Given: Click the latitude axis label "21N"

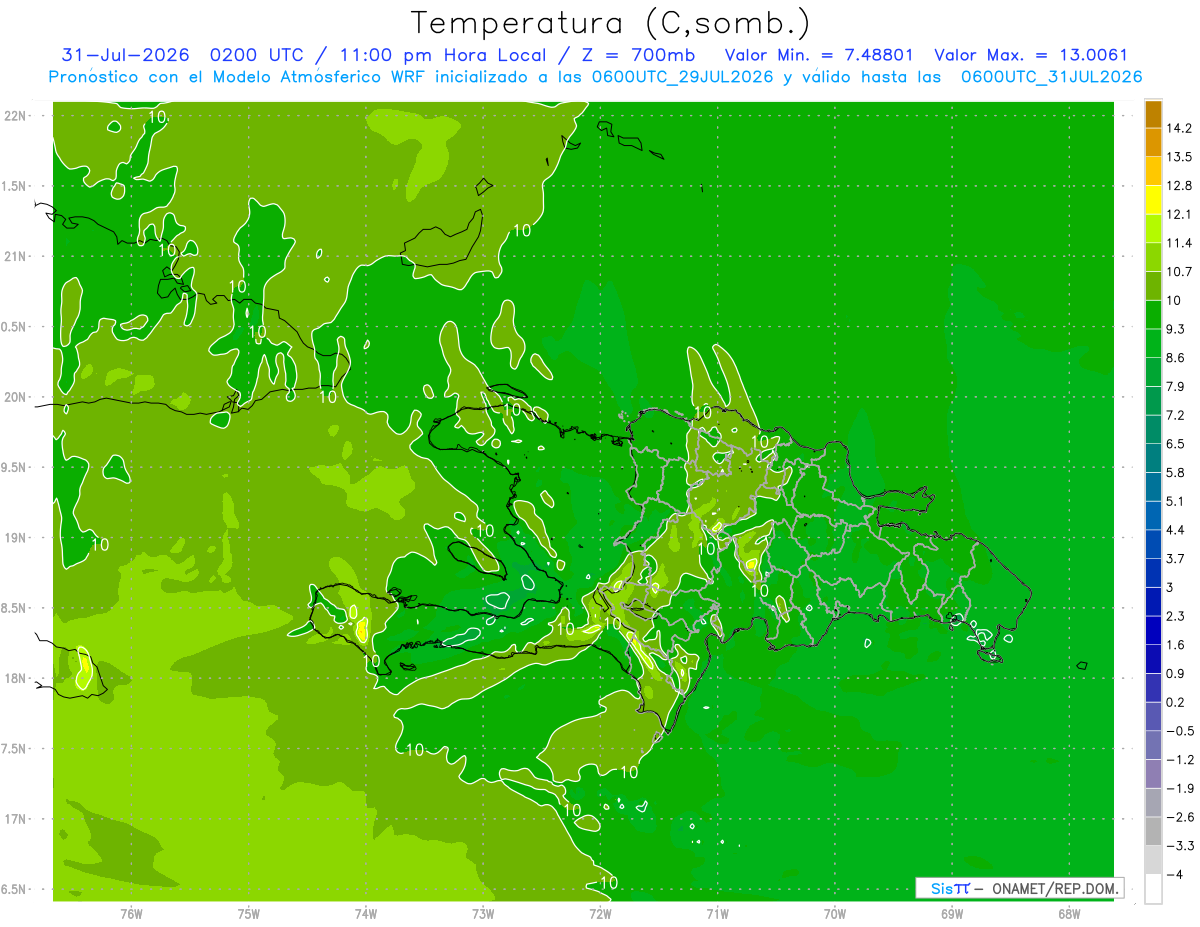Looking at the screenshot, I should coord(15,257).
